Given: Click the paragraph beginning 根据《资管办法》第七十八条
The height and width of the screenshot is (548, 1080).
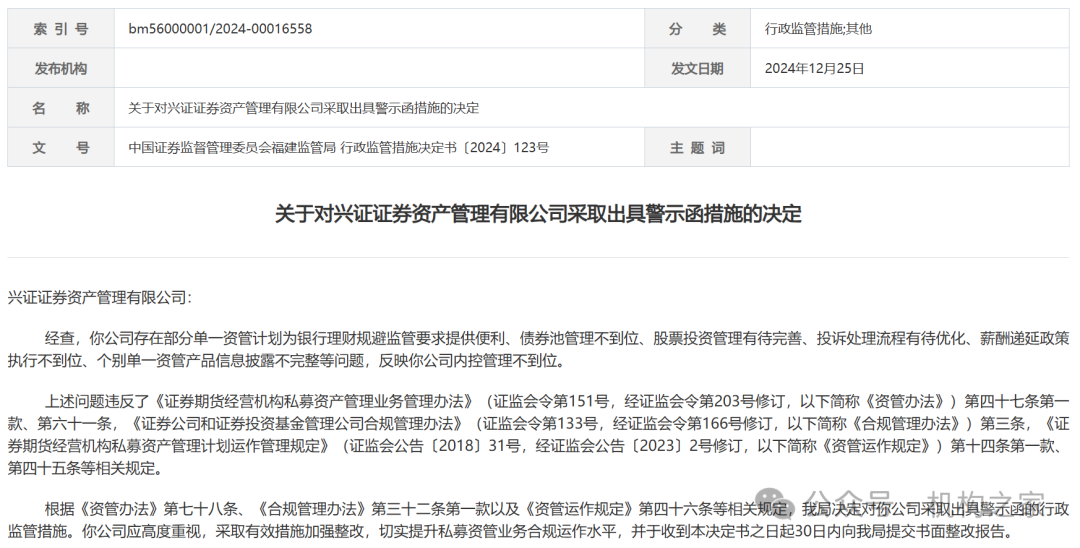Looking at the screenshot, I should [x=539, y=520].
